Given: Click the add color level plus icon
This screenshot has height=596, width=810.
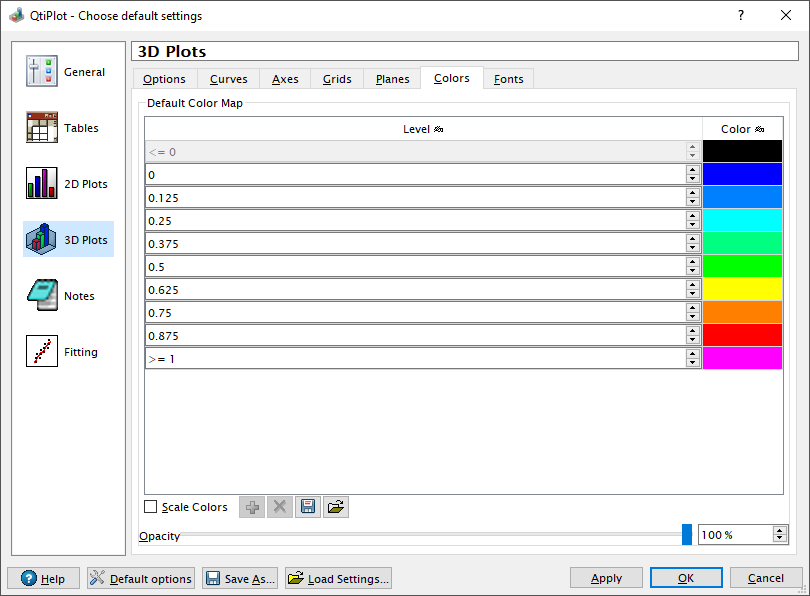Looking at the screenshot, I should pos(252,507).
